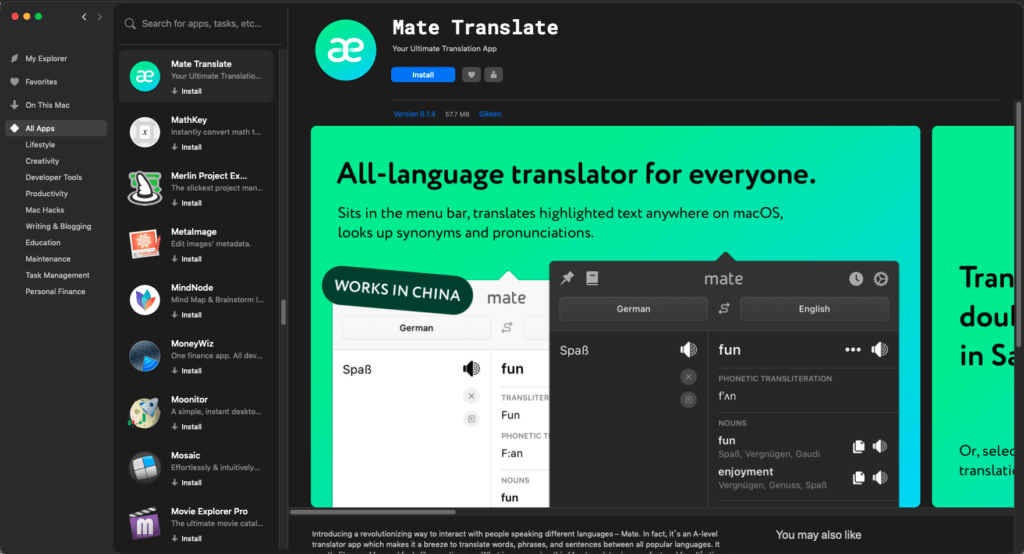Viewport: 1024px width, 554px height.
Task: Click the MindNode app icon
Action: point(145,301)
